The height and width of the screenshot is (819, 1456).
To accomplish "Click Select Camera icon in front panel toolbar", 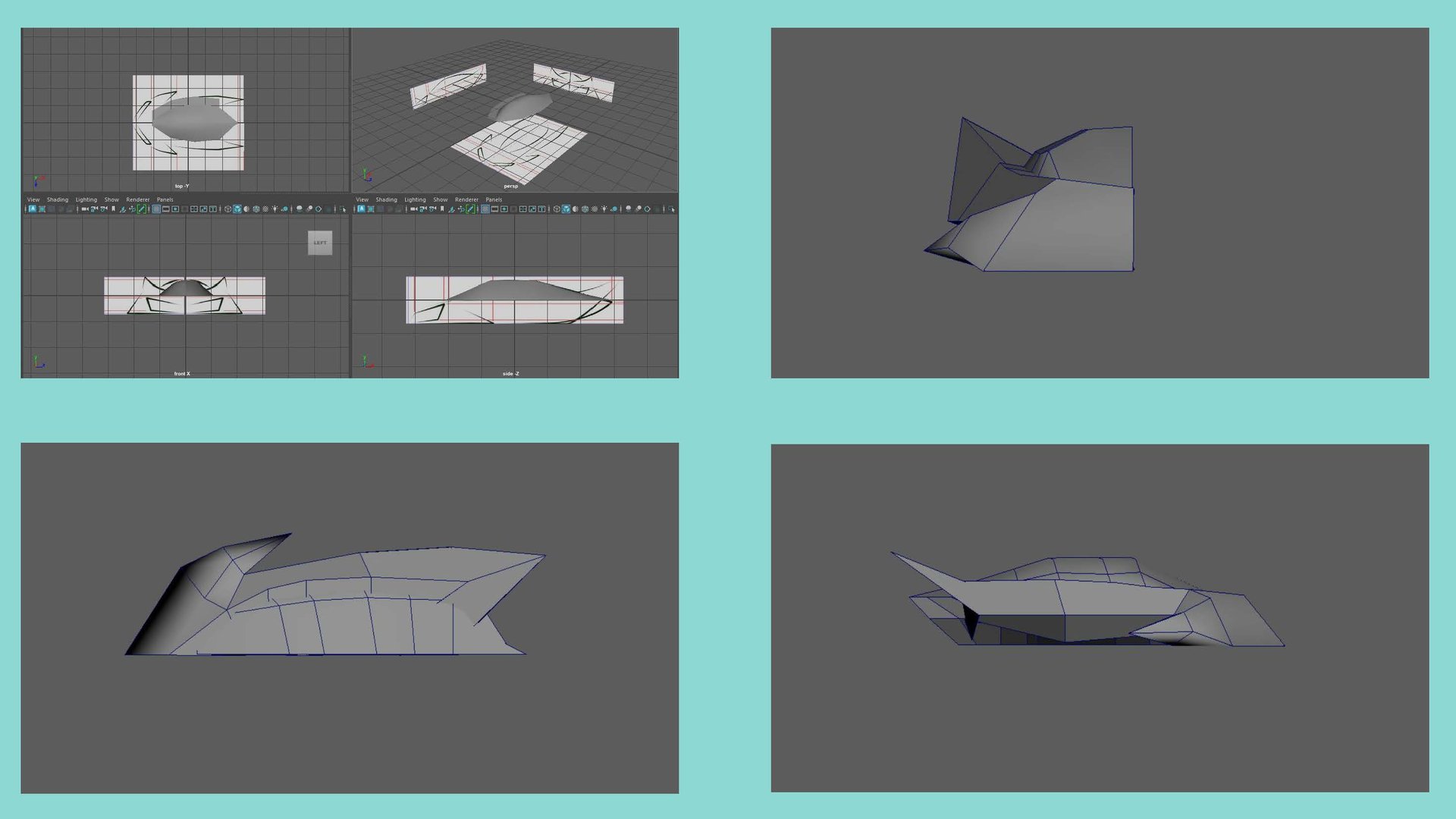I will pos(85,209).
